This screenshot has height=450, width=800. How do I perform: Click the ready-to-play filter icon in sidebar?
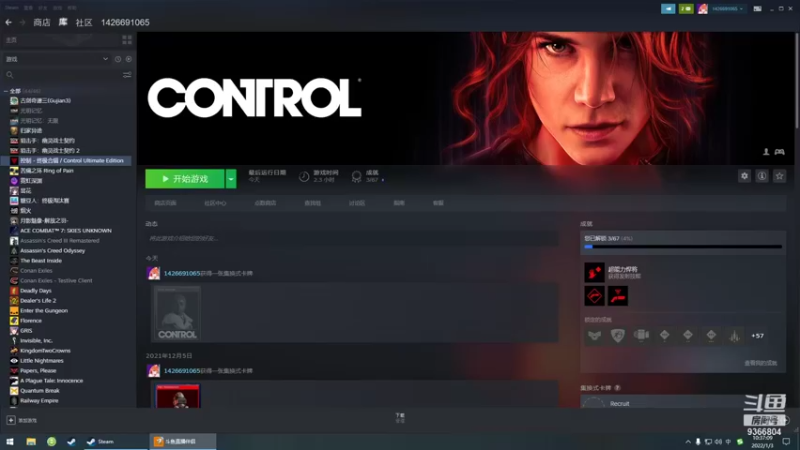click(129, 59)
